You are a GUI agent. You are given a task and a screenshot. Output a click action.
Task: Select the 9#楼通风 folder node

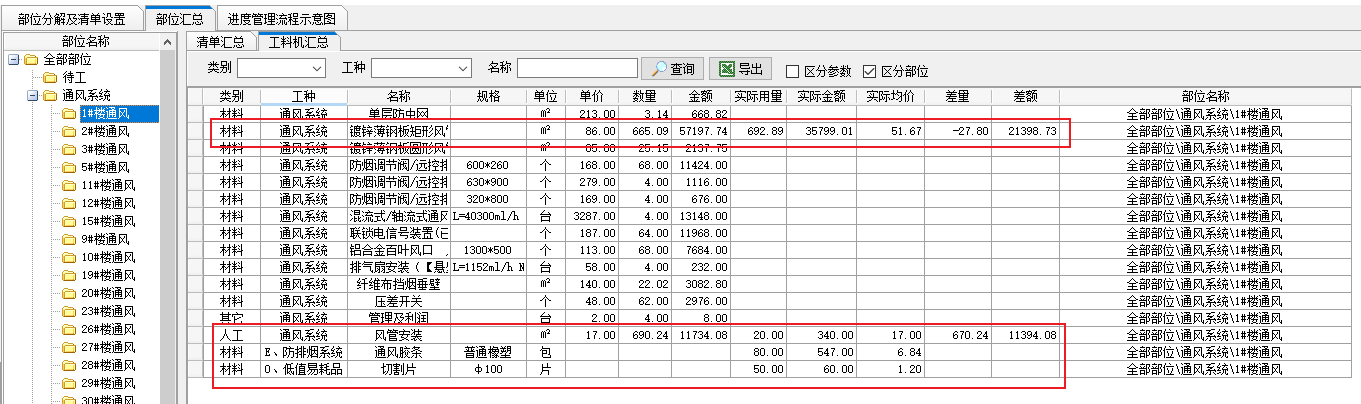[104, 239]
